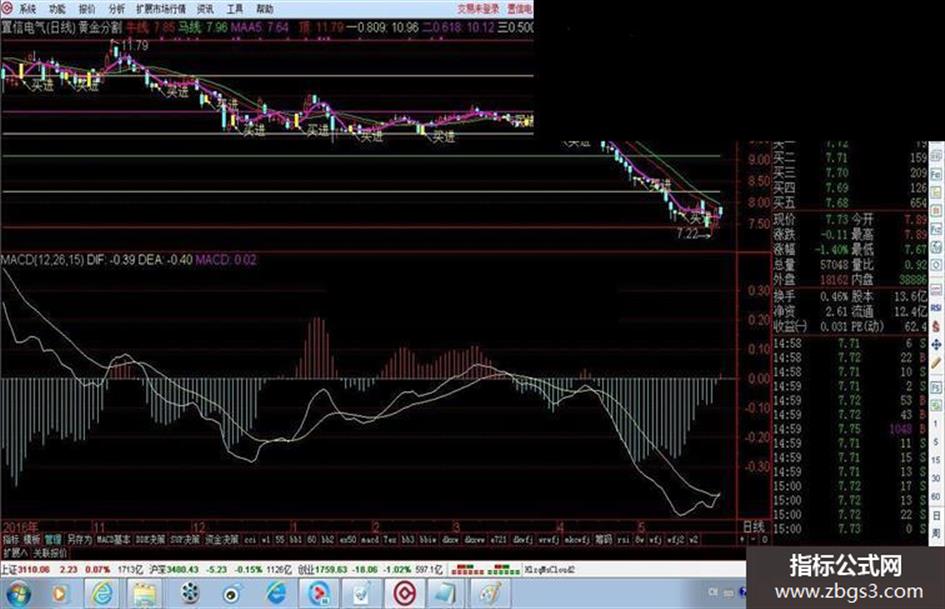The image size is (945, 609).
Task: Switch to 60-minute period
Action: pyautogui.click(x=937, y=497)
